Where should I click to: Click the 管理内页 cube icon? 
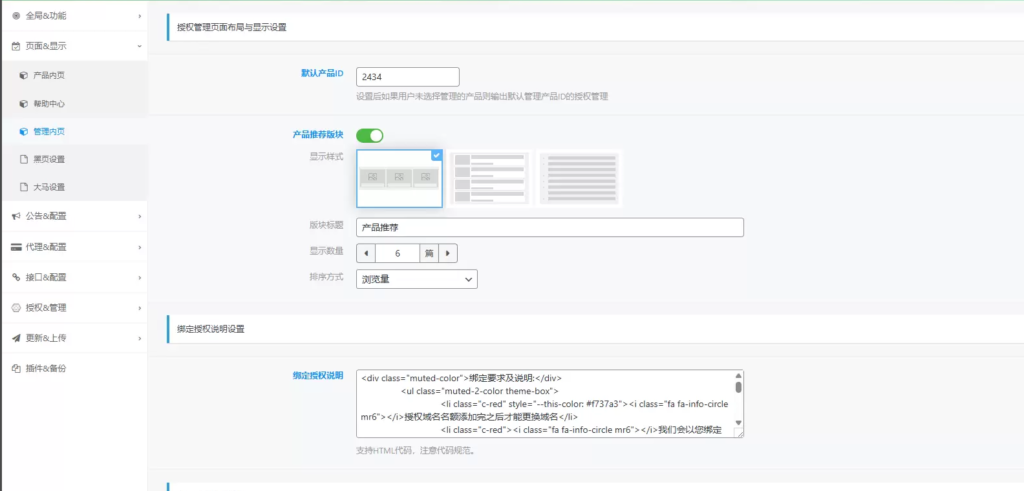click(x=24, y=131)
